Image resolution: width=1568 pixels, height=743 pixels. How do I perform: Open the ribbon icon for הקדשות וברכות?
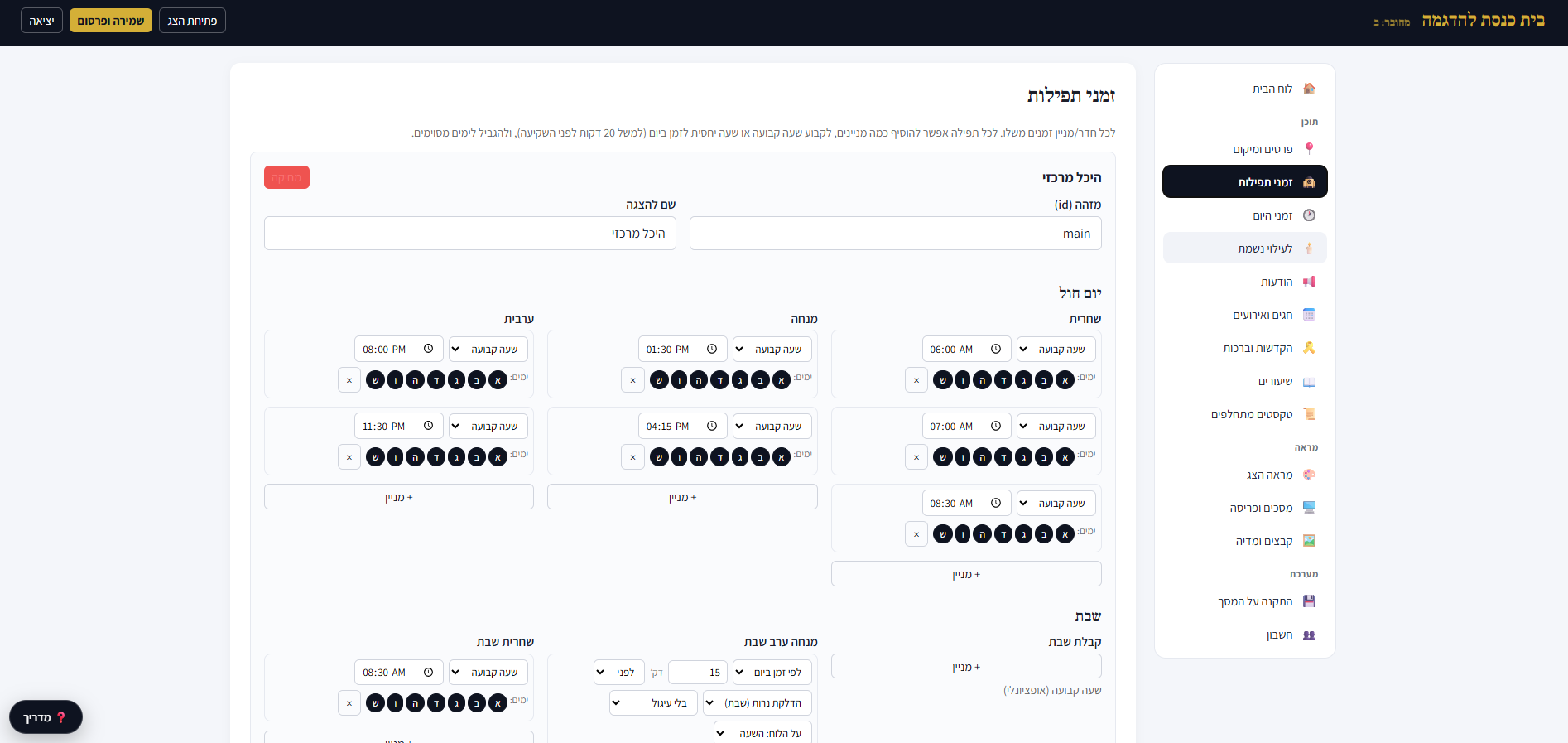point(1309,348)
